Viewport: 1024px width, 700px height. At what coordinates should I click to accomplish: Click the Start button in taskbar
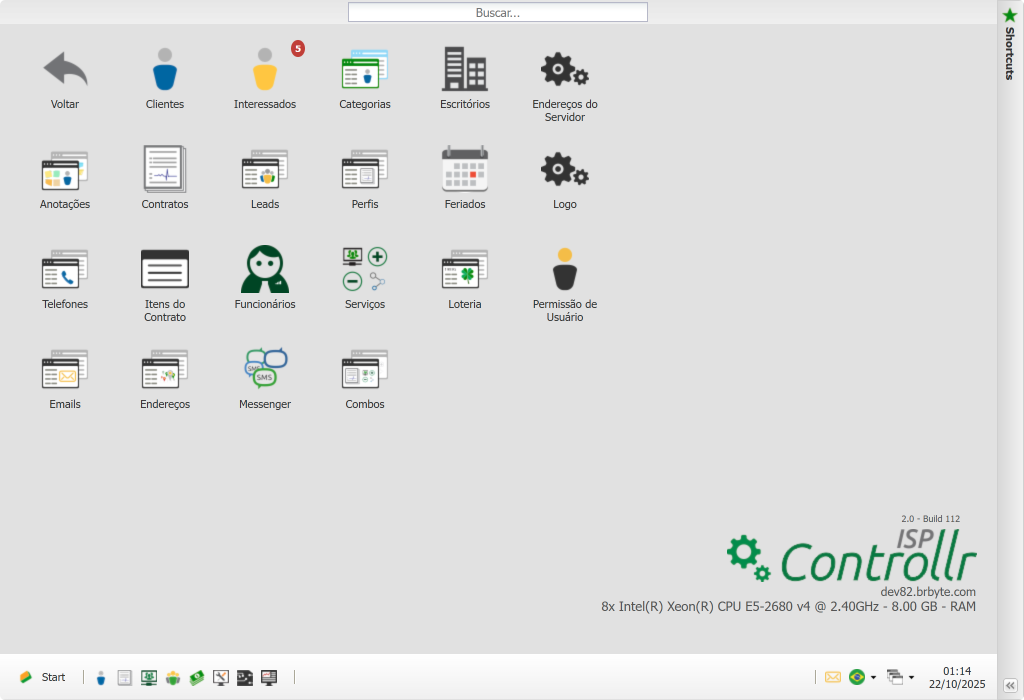tap(43, 677)
